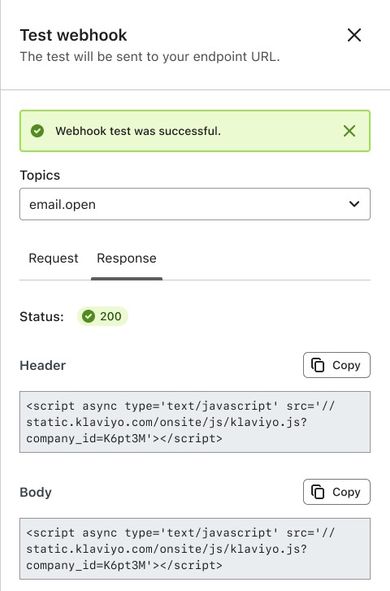Copy the Header content with Copy button
This screenshot has width=390, height=591.
coord(337,365)
